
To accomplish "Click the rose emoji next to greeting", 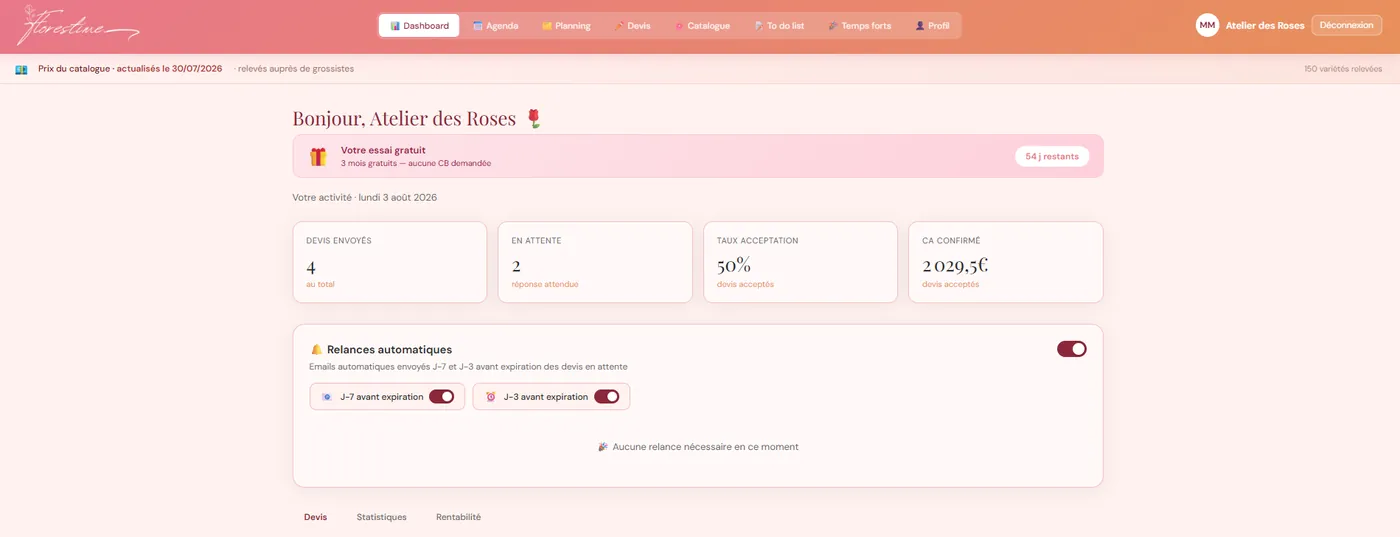I will coord(534,118).
